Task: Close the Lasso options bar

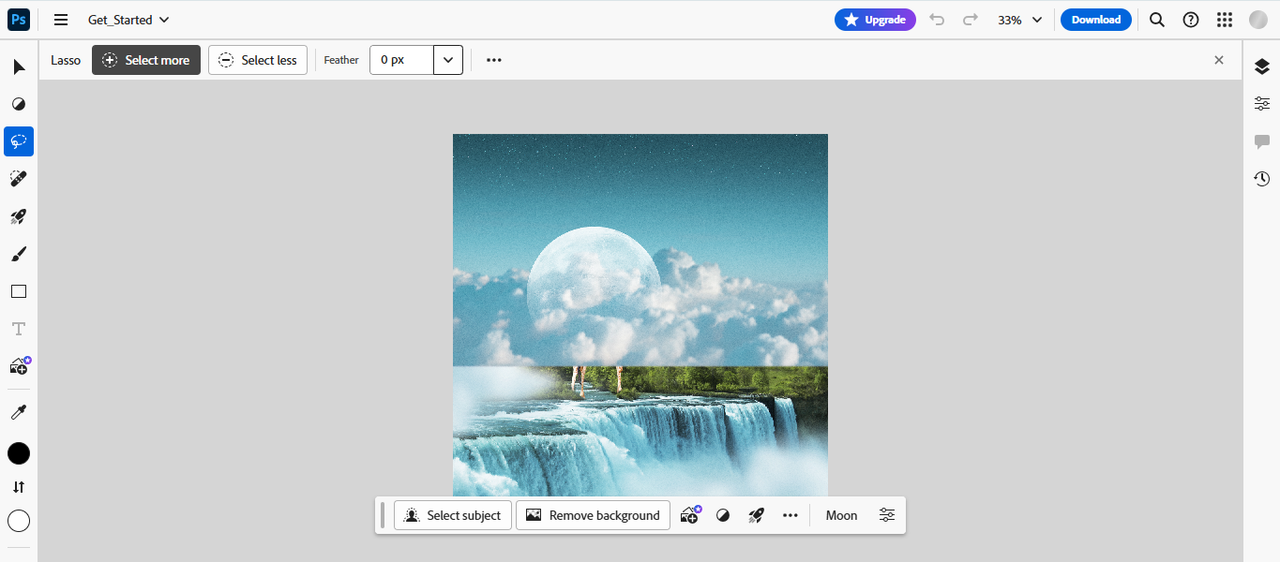Action: point(1219,60)
